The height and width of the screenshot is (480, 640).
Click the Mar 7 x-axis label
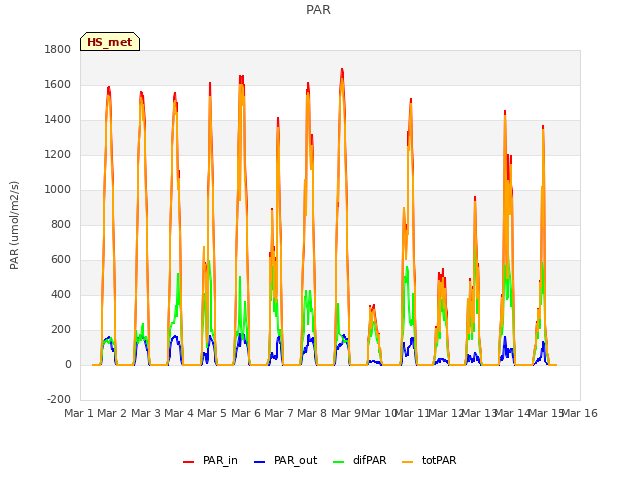pos(279,413)
